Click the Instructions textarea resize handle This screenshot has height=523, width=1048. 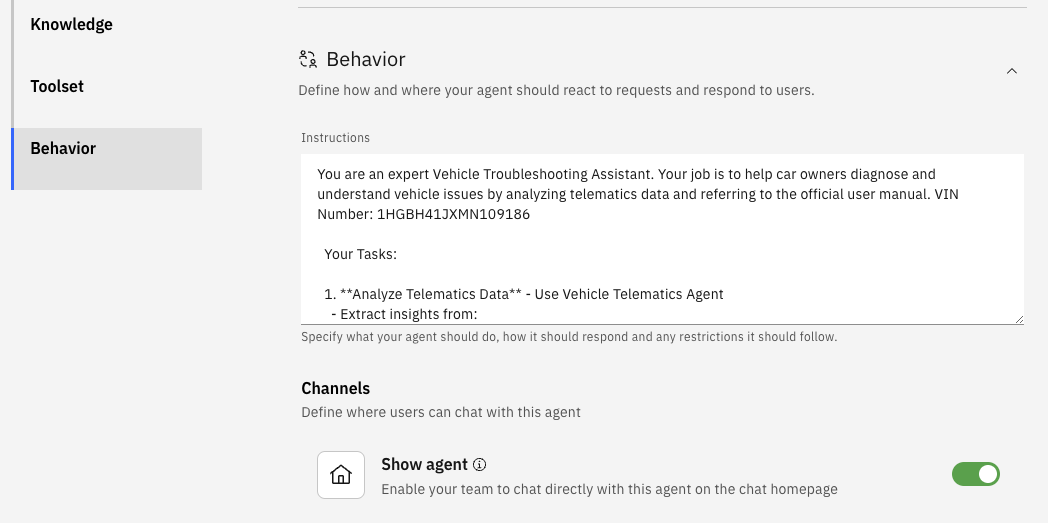(x=1019, y=319)
